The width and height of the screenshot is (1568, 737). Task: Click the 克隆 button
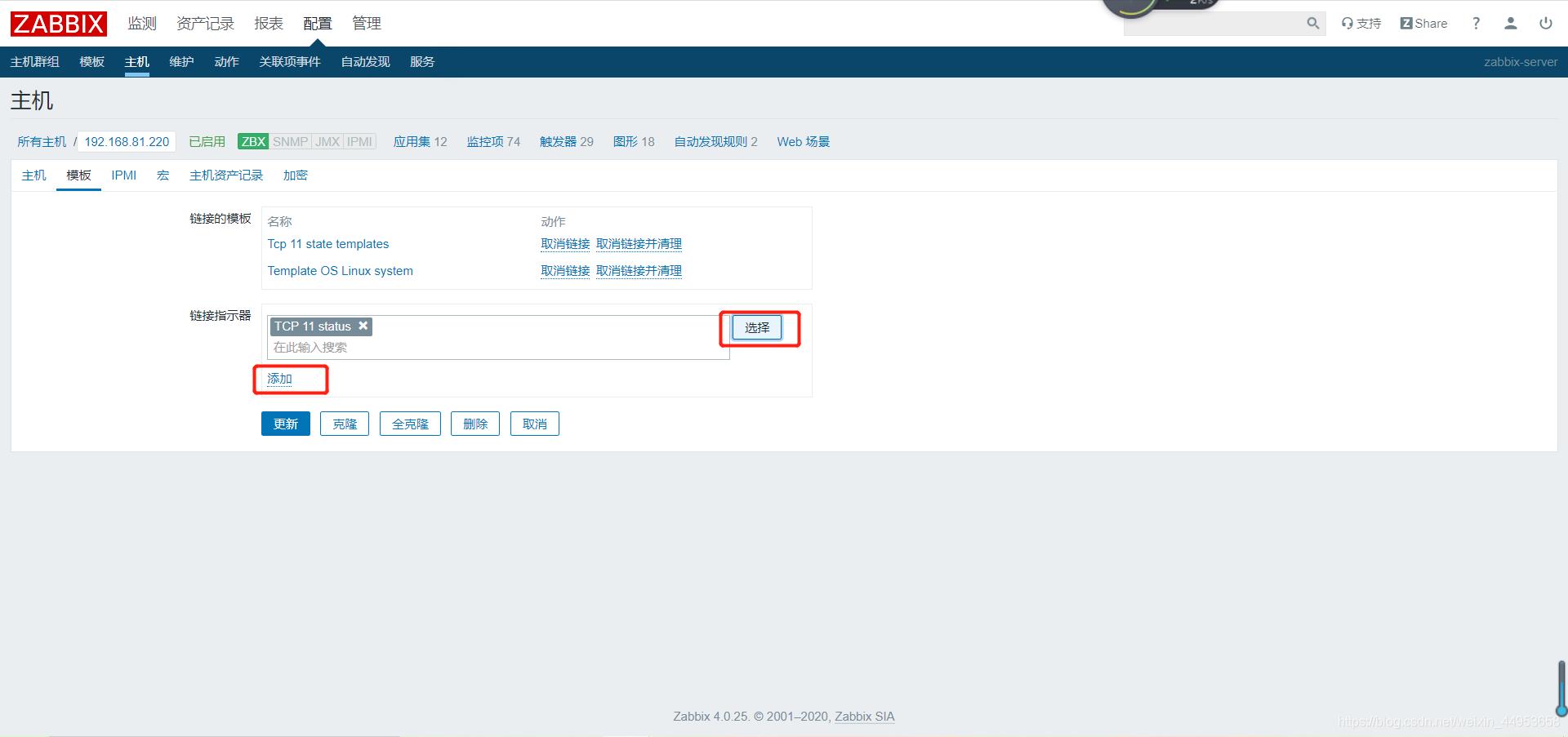345,424
